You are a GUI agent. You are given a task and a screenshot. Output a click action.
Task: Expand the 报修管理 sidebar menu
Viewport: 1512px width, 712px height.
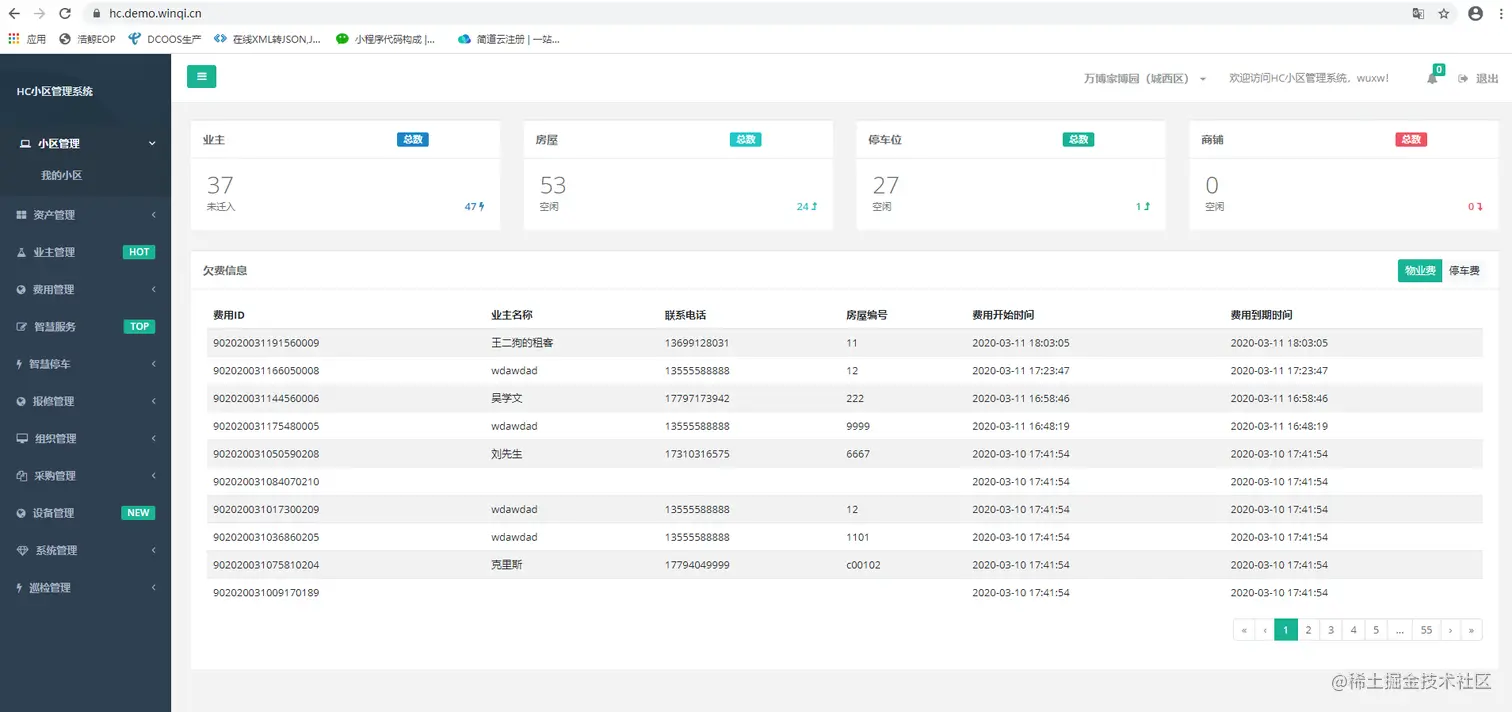click(85, 401)
